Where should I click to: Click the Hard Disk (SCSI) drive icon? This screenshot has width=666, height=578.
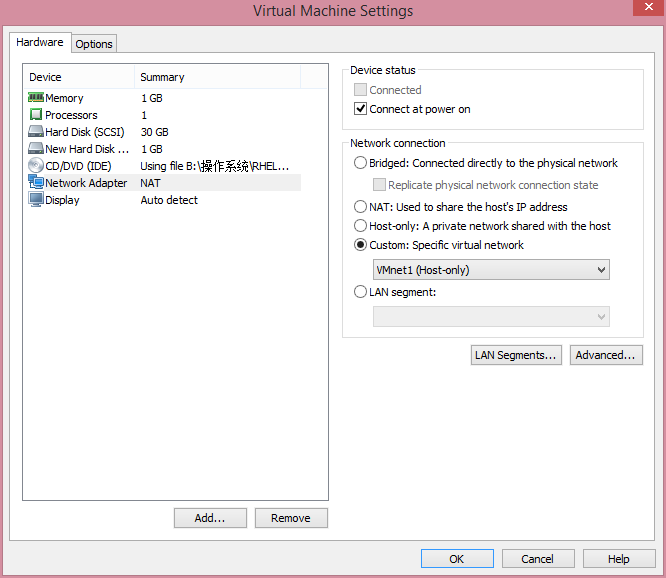(x=36, y=132)
